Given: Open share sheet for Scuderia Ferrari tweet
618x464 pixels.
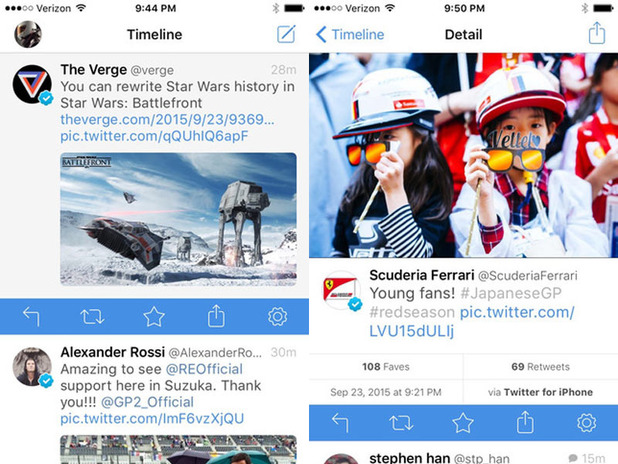Looking at the screenshot, I should pyautogui.click(x=525, y=422).
